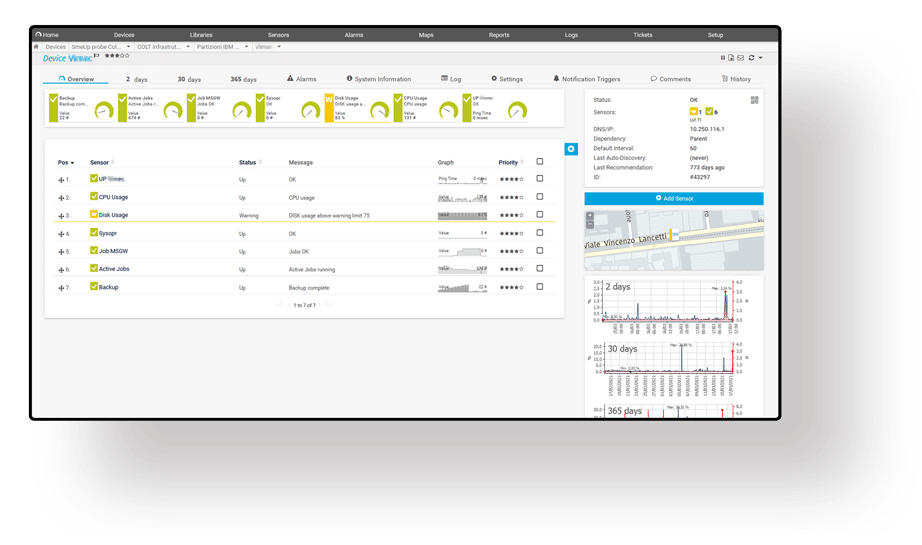Click the Disk Usage gauge at the top
The height and width of the screenshot is (545, 922).
tap(360, 108)
